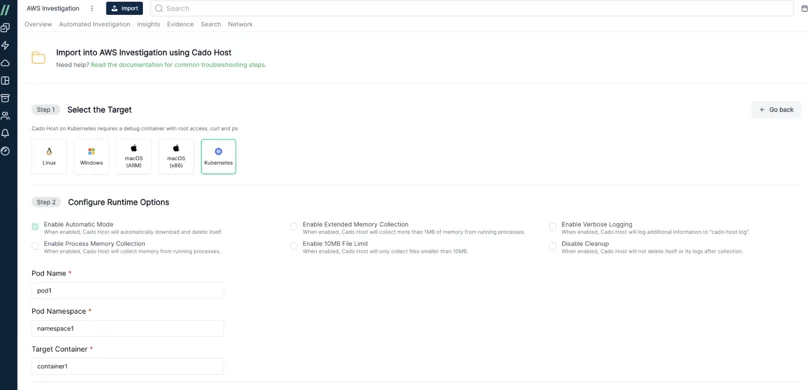This screenshot has height=390, width=810.
Task: Select the Linux target tile
Action: coord(49,157)
